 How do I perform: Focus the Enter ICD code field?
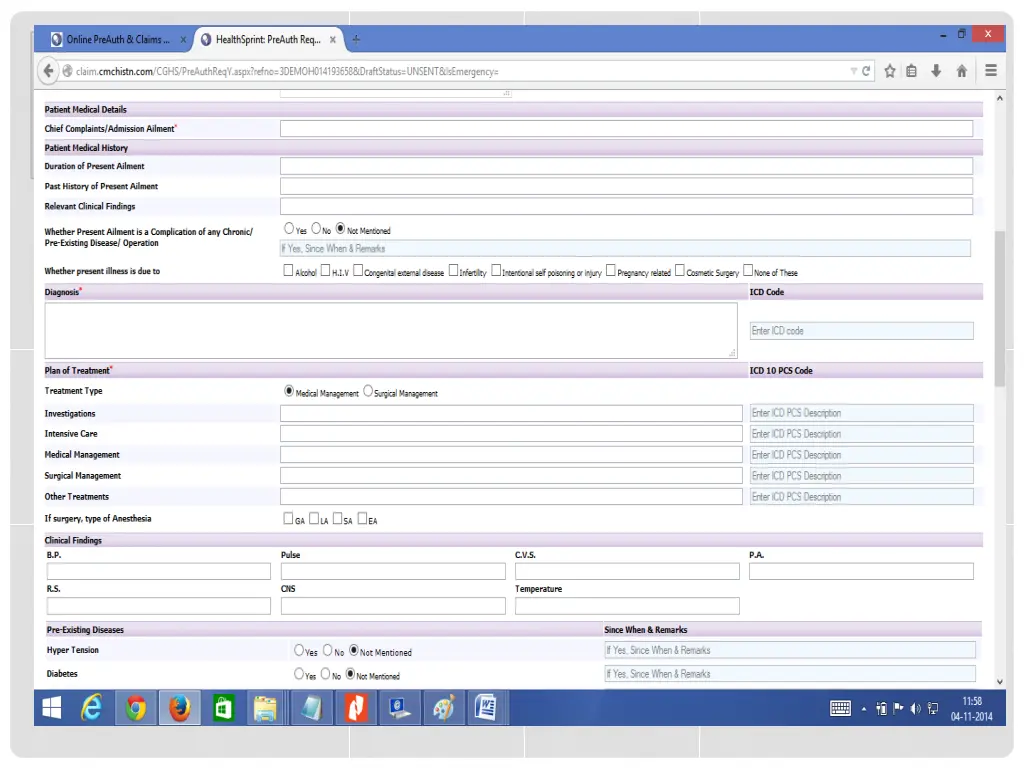coord(861,330)
